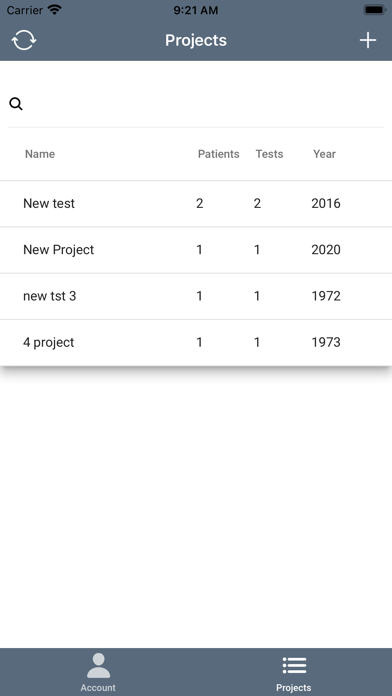
Task: Tap the battery indicator icon
Action: click(375, 10)
